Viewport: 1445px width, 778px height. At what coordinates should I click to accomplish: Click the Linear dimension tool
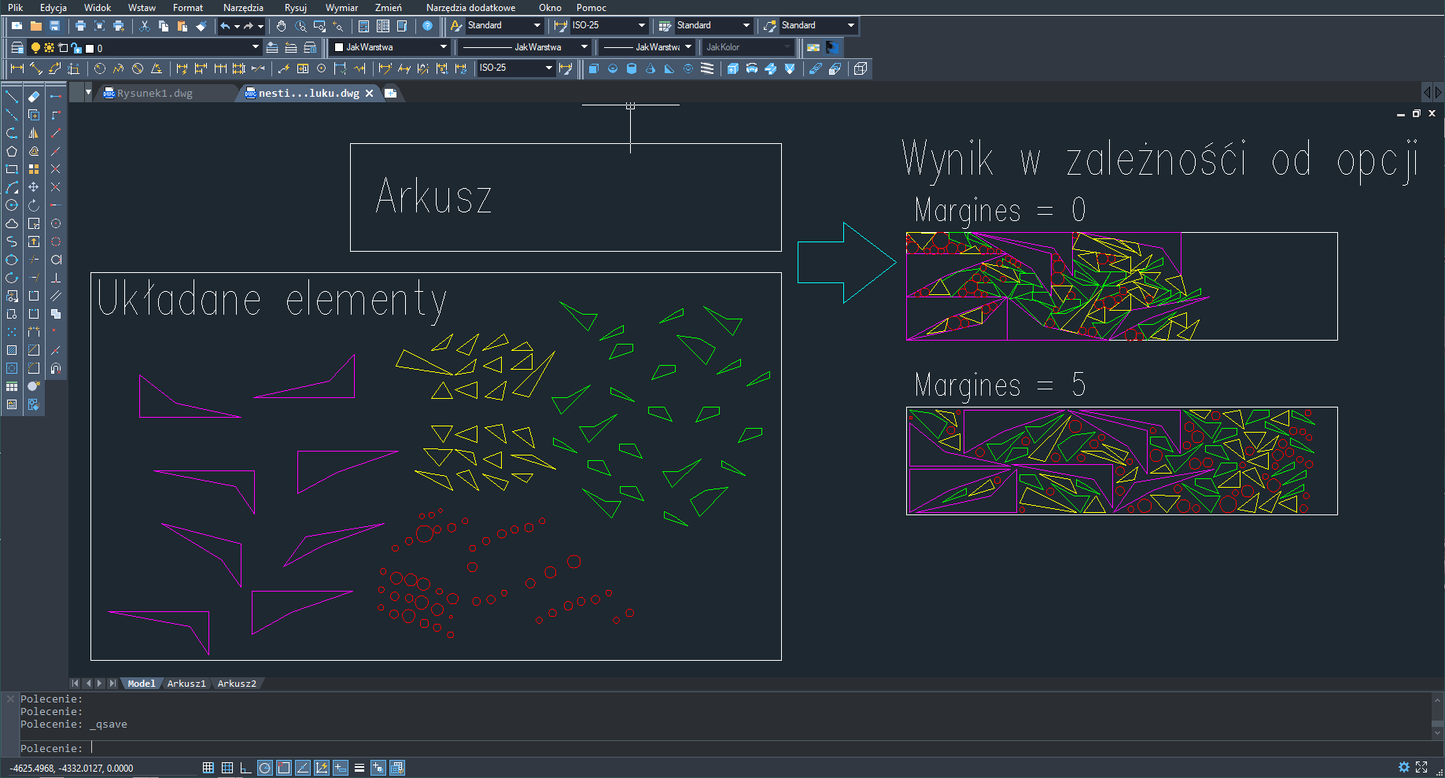pos(16,69)
